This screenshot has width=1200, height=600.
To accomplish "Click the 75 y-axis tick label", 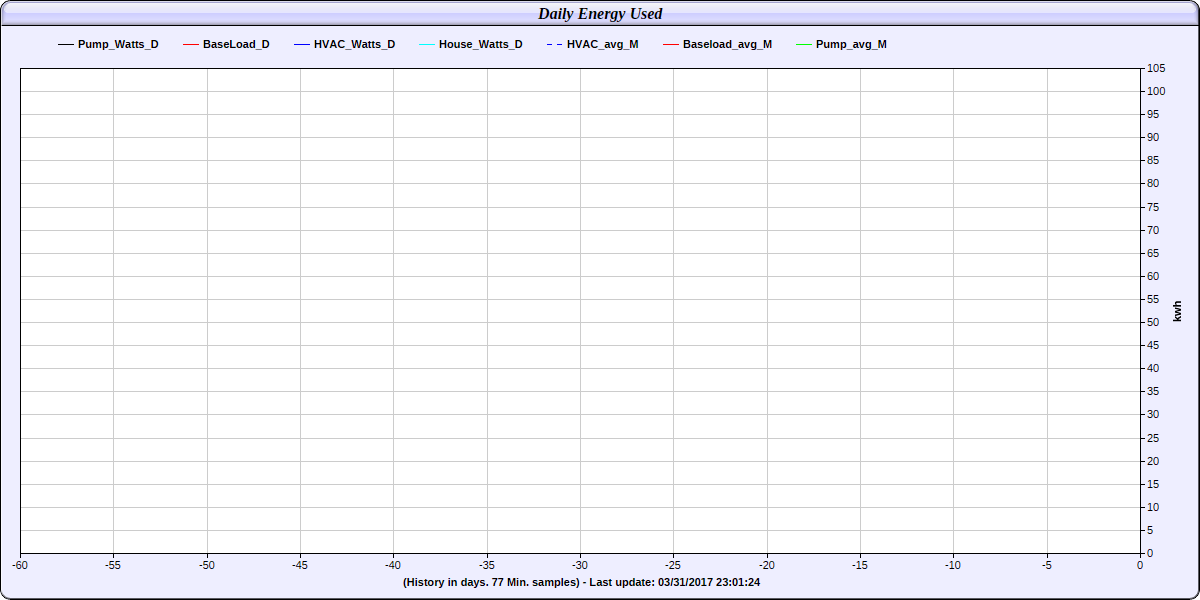I will coord(1153,207).
